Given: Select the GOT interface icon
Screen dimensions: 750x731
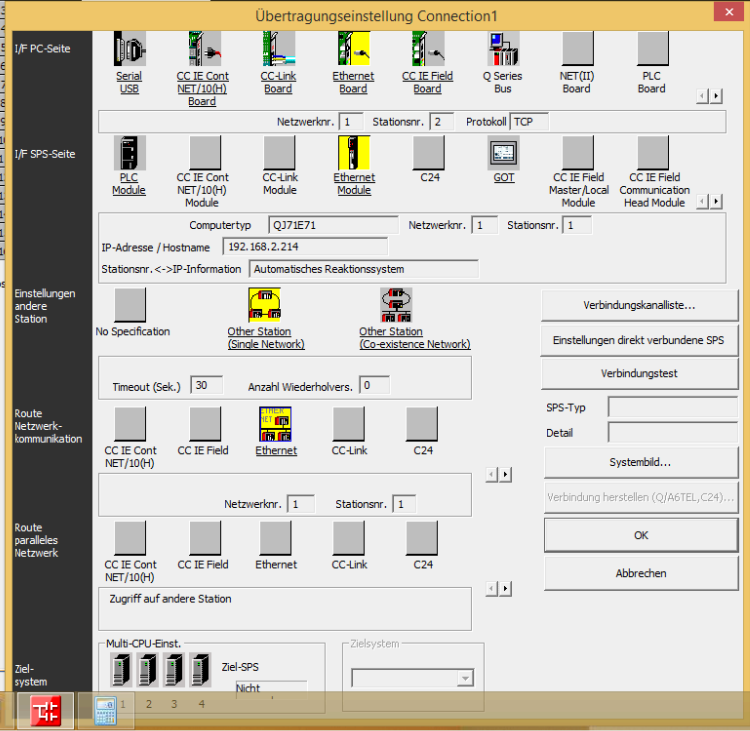Looking at the screenshot, I should pyautogui.click(x=503, y=152).
